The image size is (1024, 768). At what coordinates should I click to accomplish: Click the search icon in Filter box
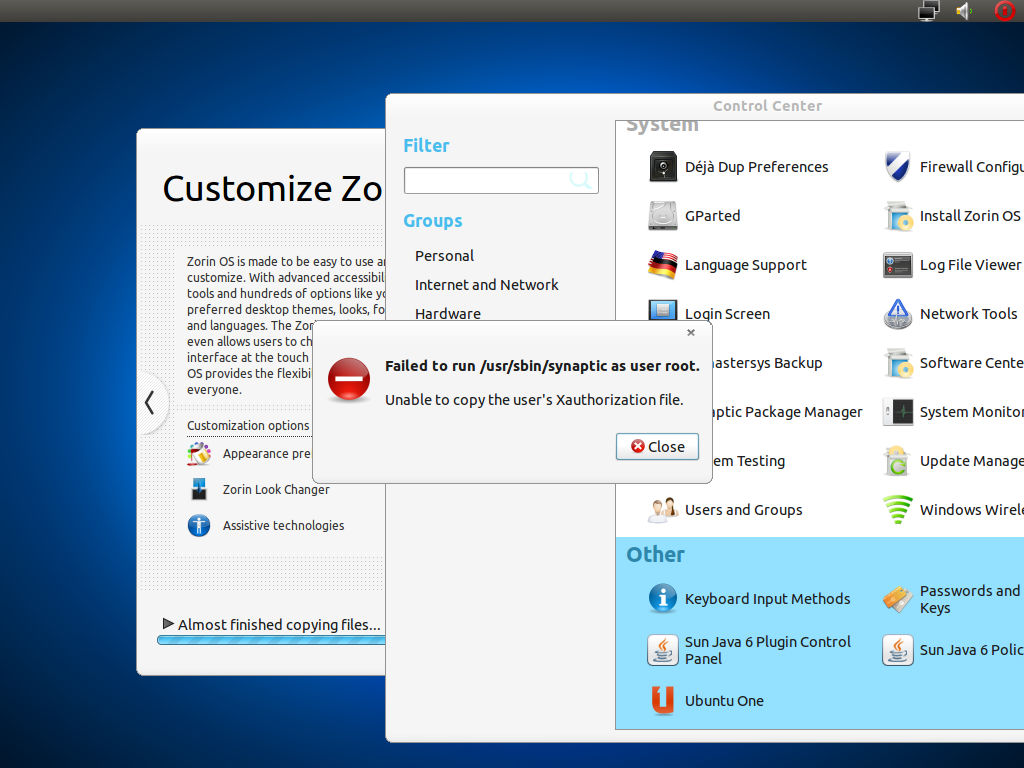pos(580,180)
